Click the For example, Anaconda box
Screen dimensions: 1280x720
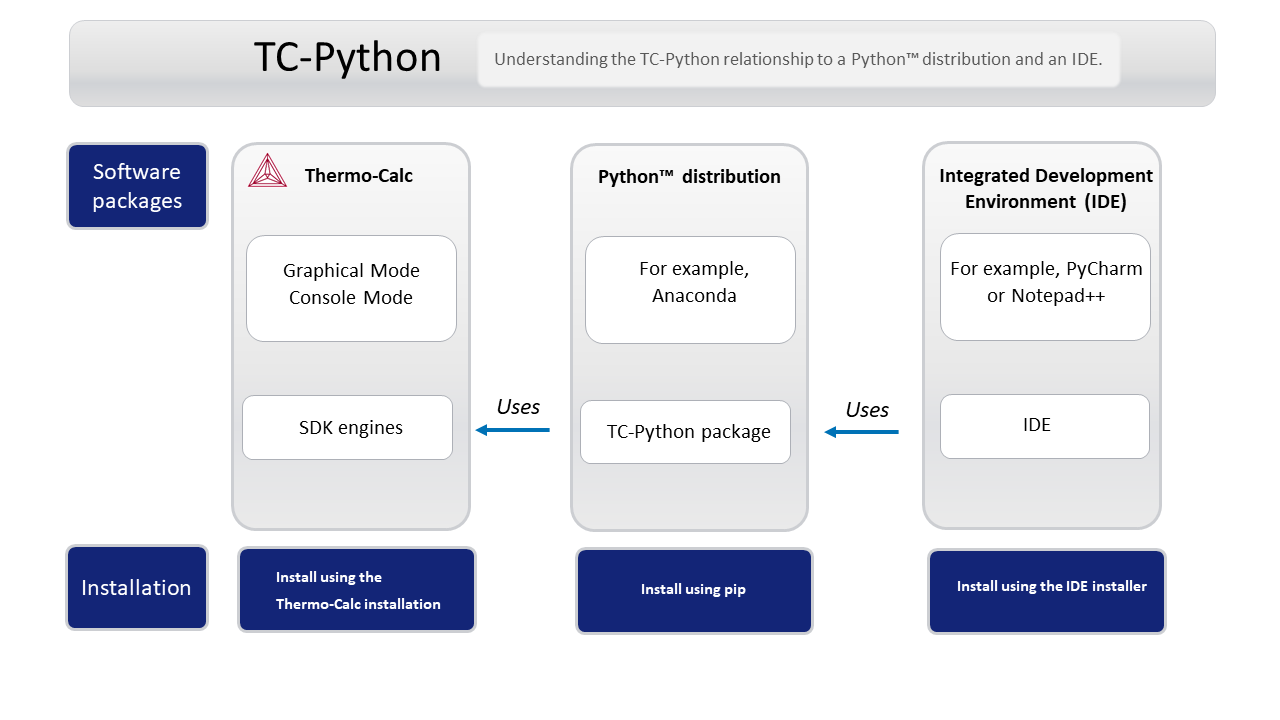(x=690, y=290)
